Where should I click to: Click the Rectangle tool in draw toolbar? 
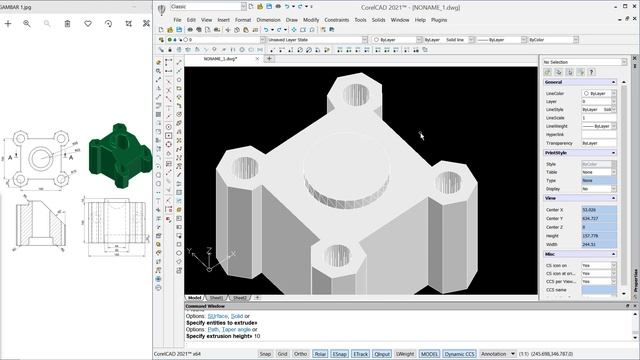(179, 88)
